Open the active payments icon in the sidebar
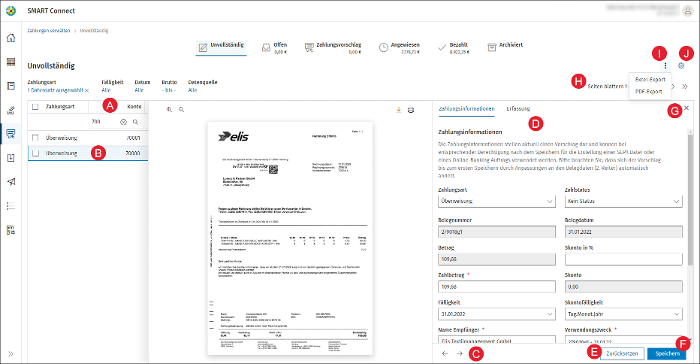The height and width of the screenshot is (364, 700). click(x=11, y=134)
